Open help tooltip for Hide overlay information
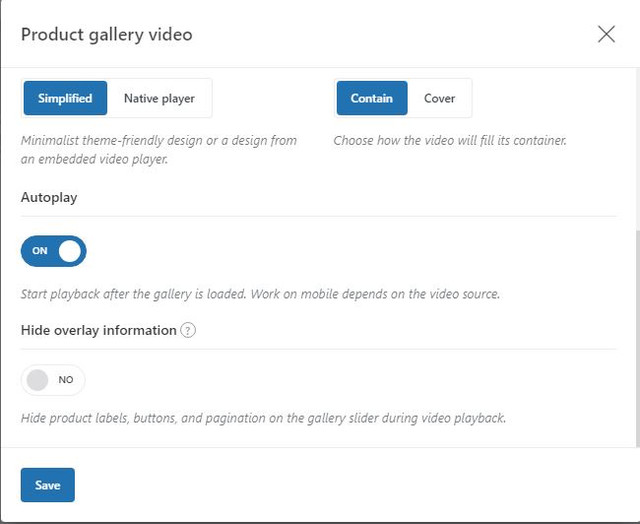 (x=188, y=330)
